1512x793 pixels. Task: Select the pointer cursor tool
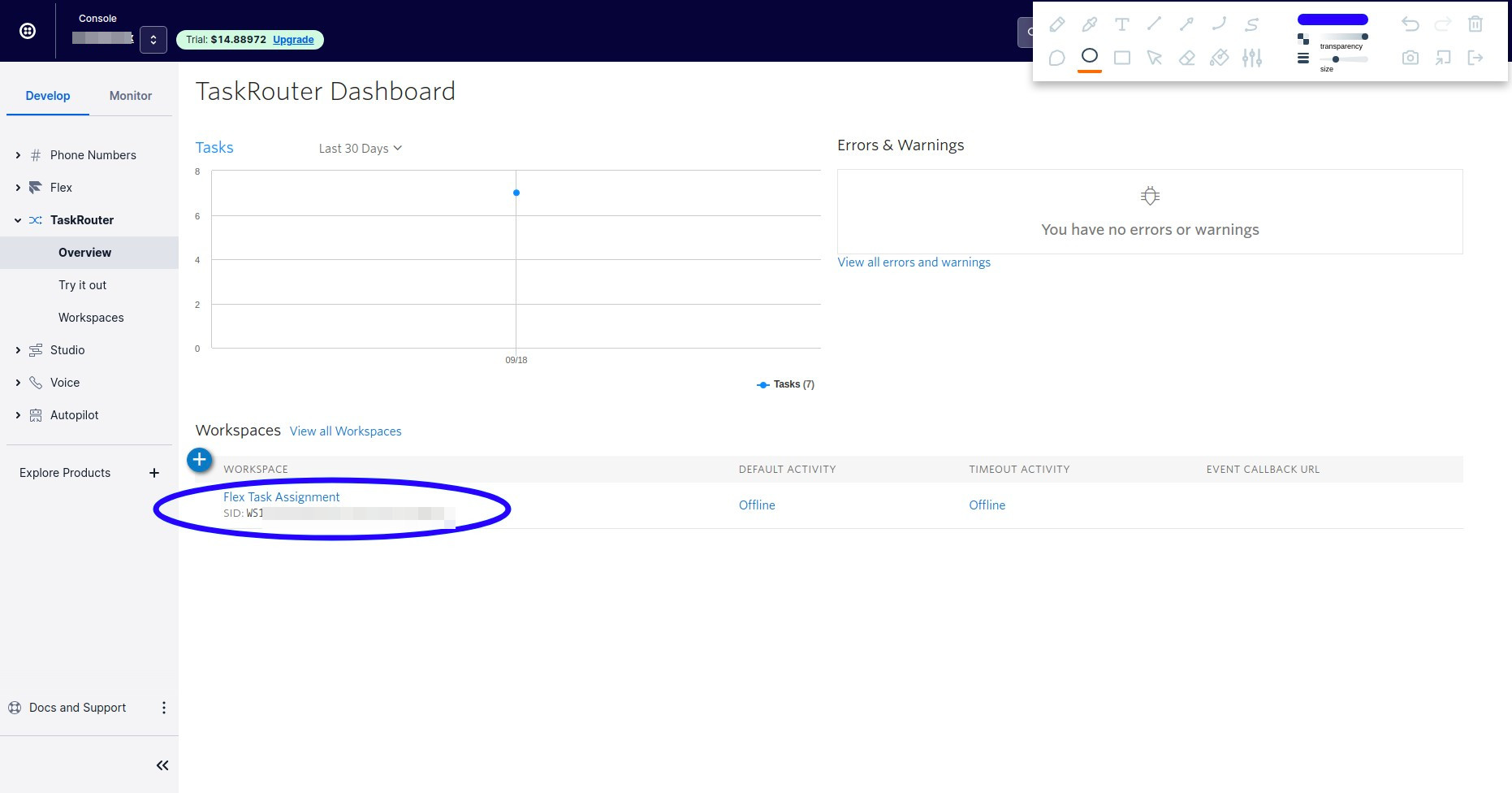tap(1154, 58)
